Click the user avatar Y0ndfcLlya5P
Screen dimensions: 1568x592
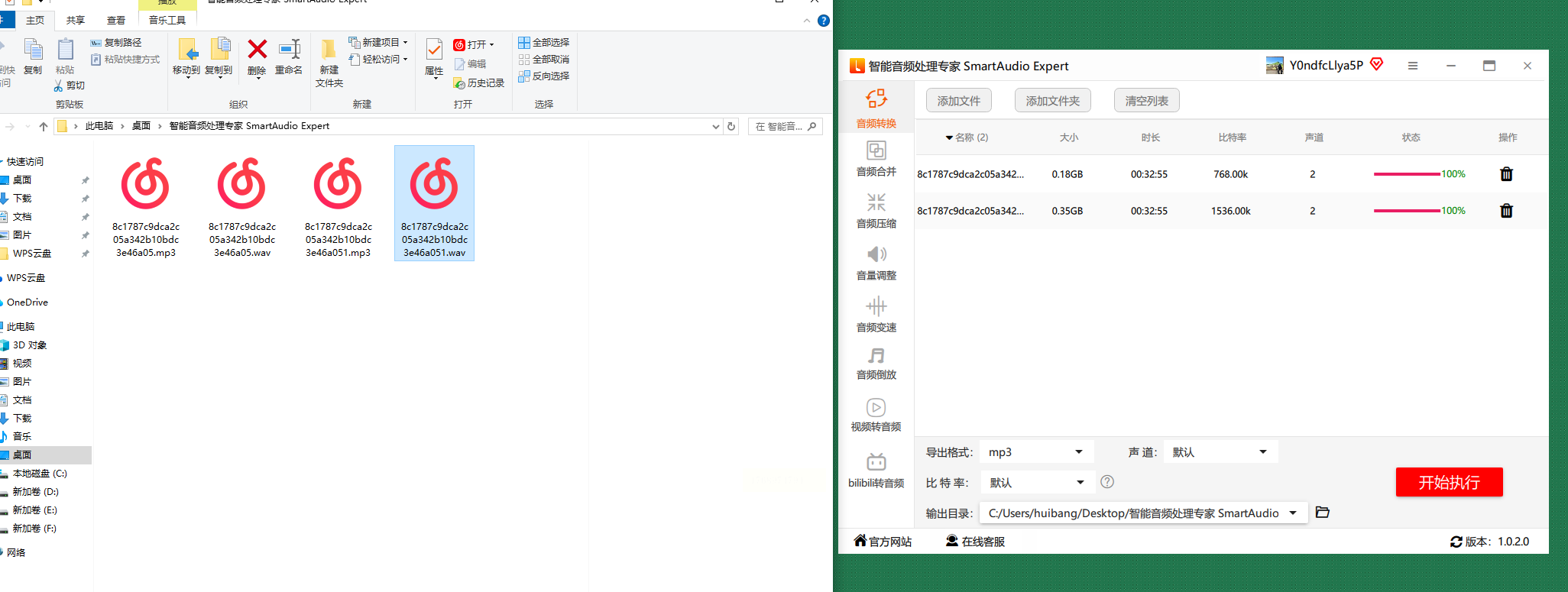1275,66
